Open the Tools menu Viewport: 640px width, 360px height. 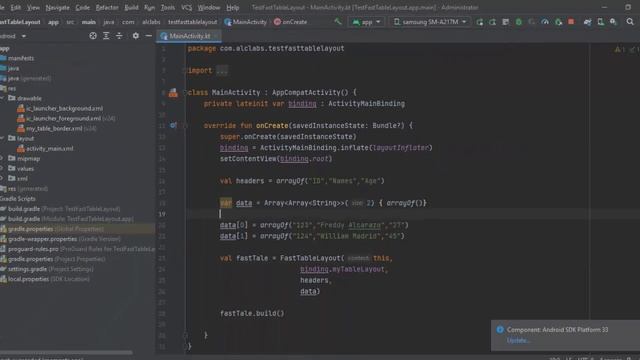click(168, 7)
